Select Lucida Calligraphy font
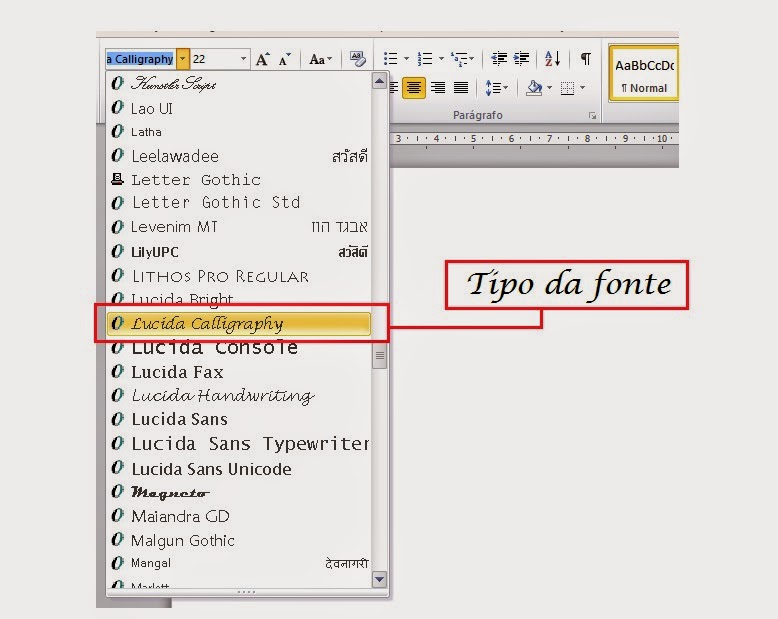The width and height of the screenshot is (778, 619). tap(239, 324)
